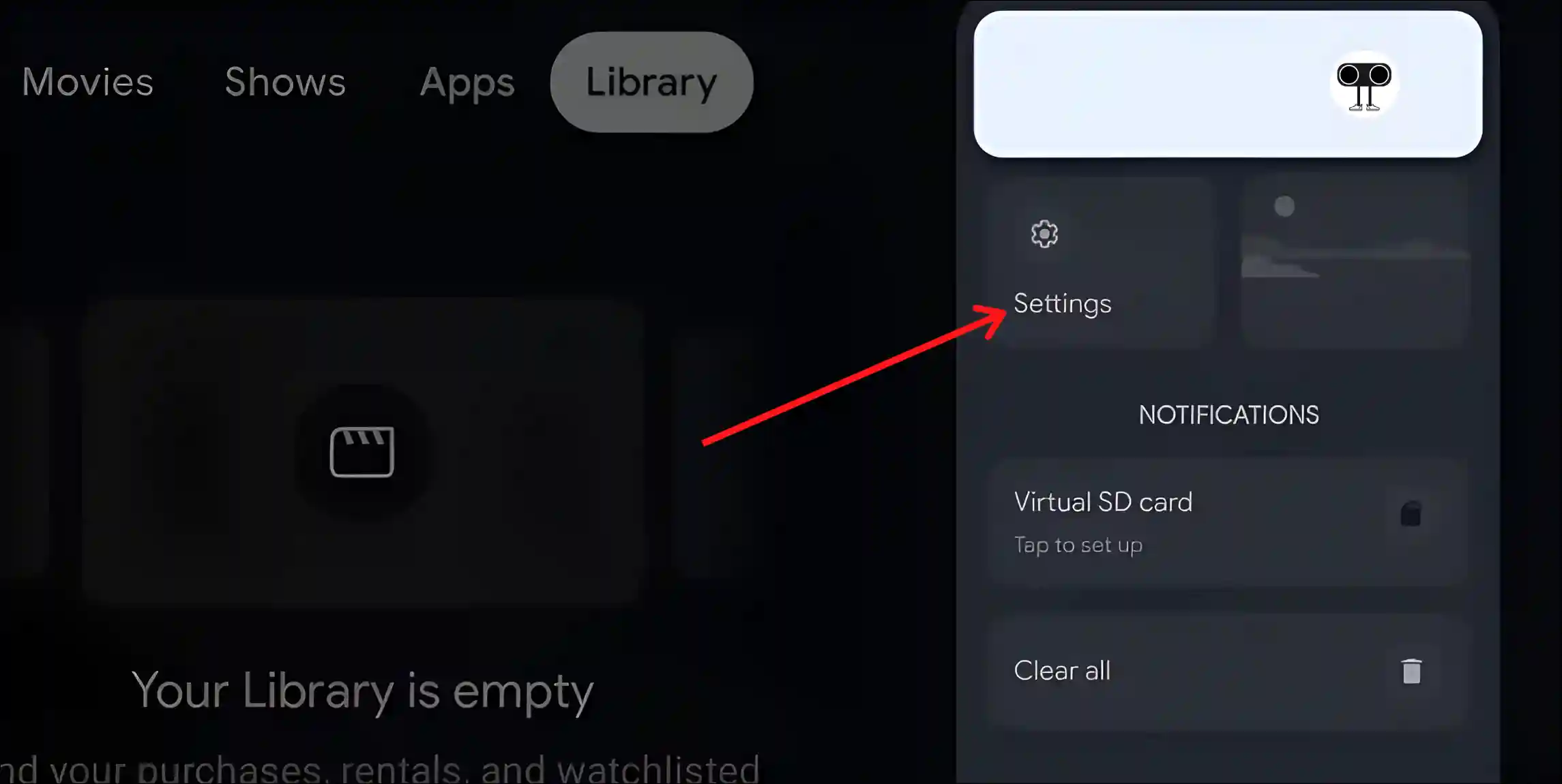Click the clapperboard icon in library

pos(361,452)
